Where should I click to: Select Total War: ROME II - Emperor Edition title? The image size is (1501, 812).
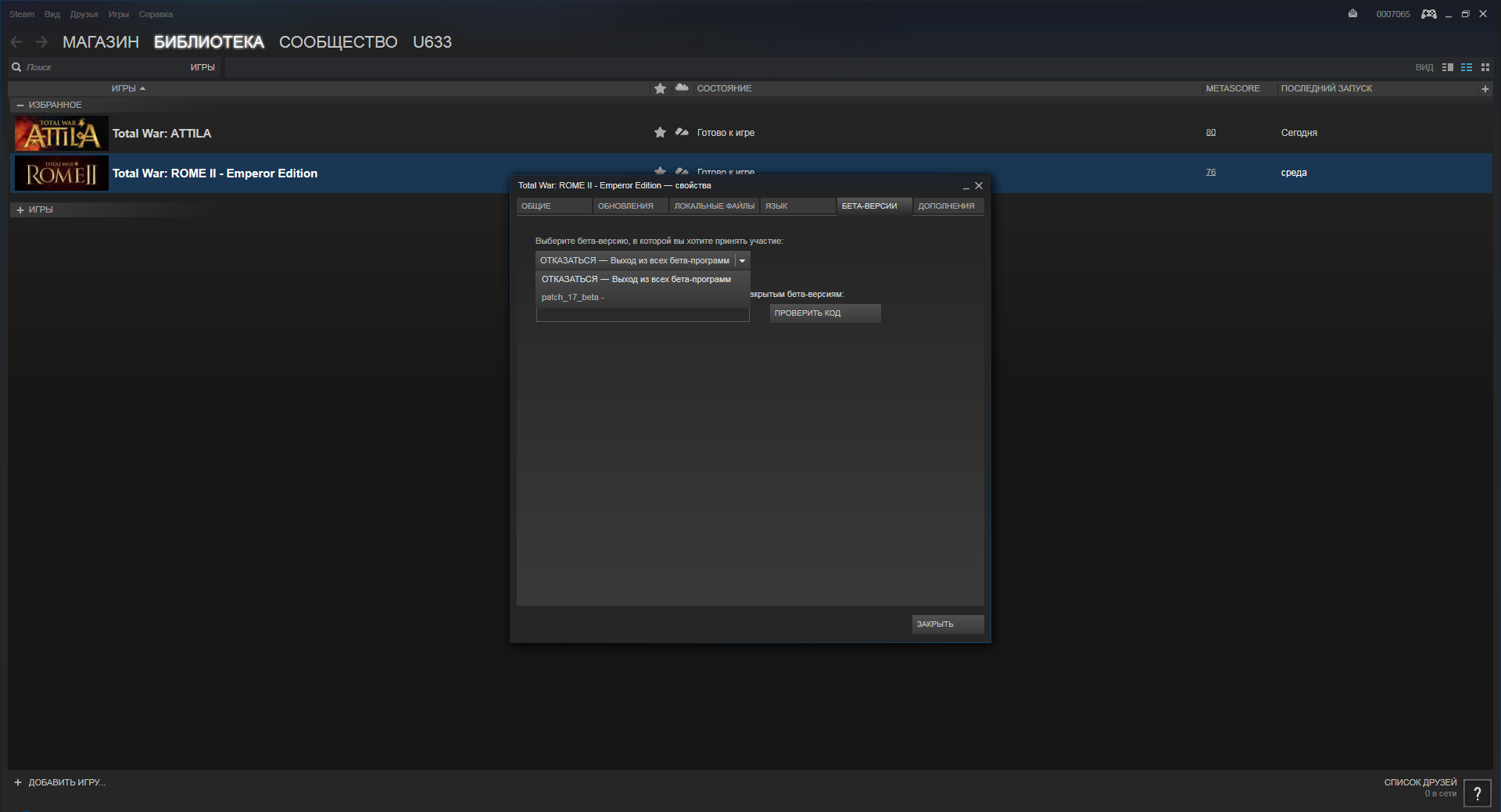pos(215,173)
